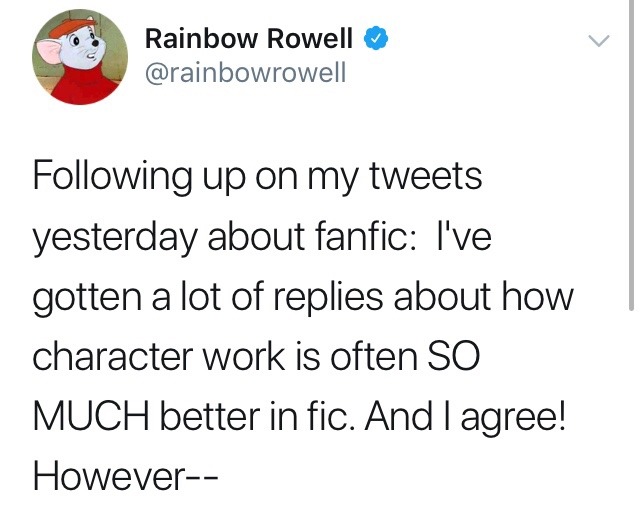Open Rainbow Rowell's profile picture

click(x=80, y=58)
